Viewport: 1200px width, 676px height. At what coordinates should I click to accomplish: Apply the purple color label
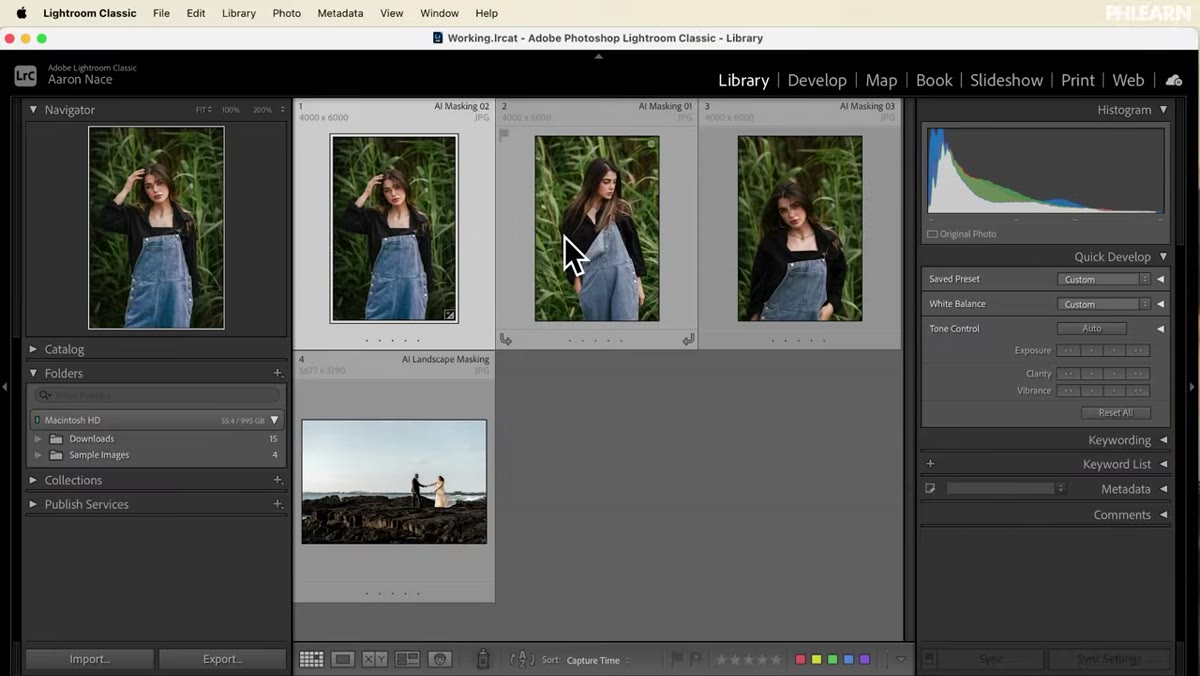865,659
